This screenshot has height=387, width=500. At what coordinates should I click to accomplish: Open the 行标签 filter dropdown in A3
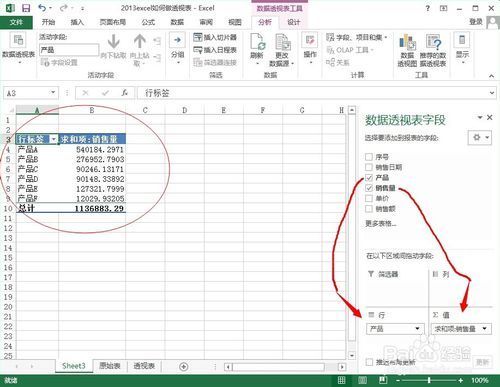point(53,139)
